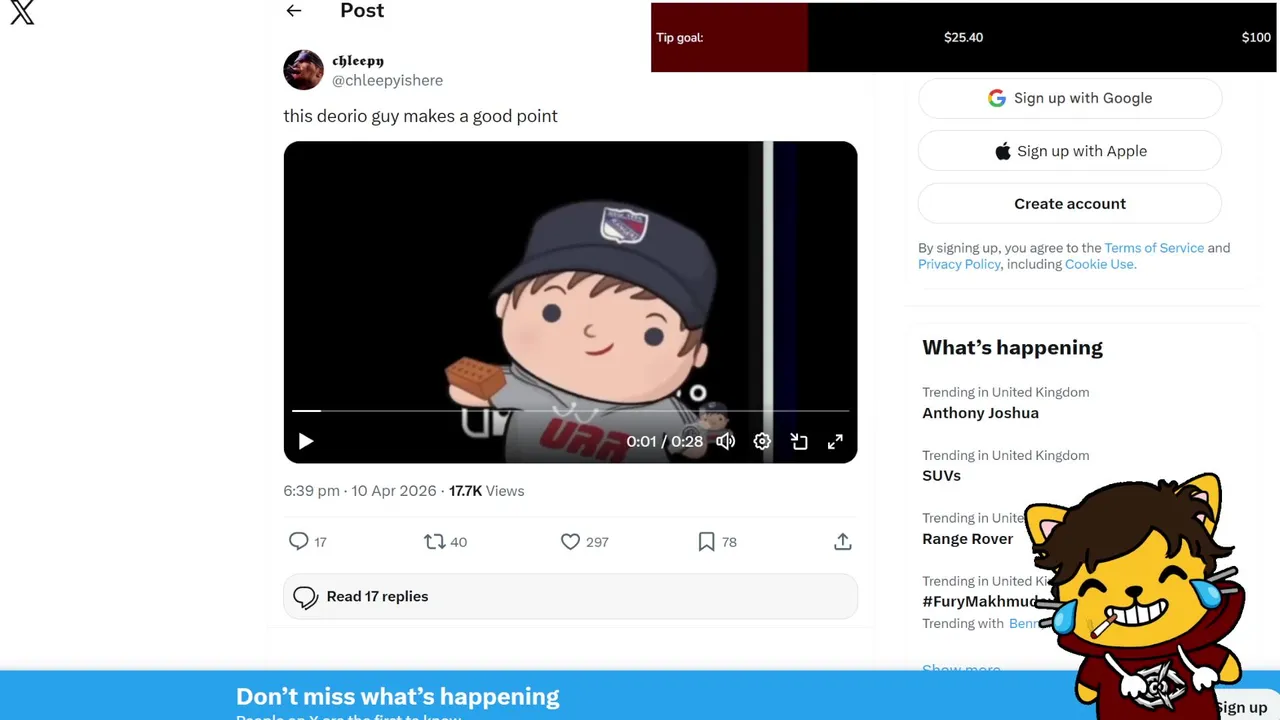Enter fullscreen video mode

coord(835,441)
